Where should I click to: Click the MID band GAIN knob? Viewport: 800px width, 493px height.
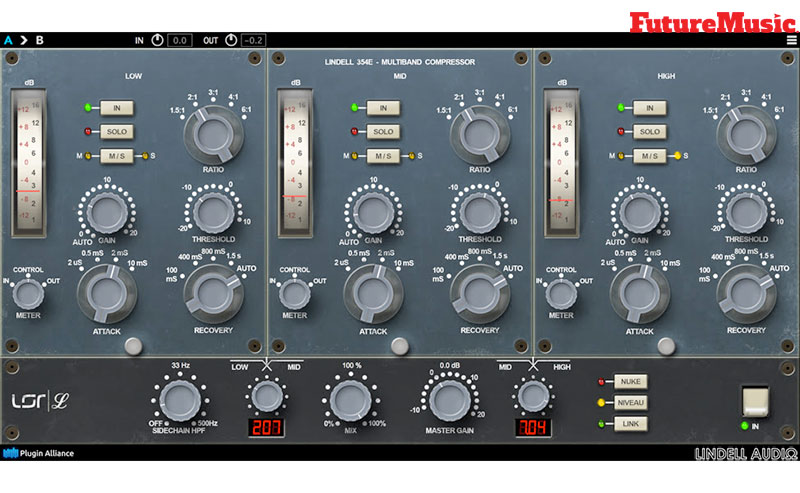pos(373,213)
